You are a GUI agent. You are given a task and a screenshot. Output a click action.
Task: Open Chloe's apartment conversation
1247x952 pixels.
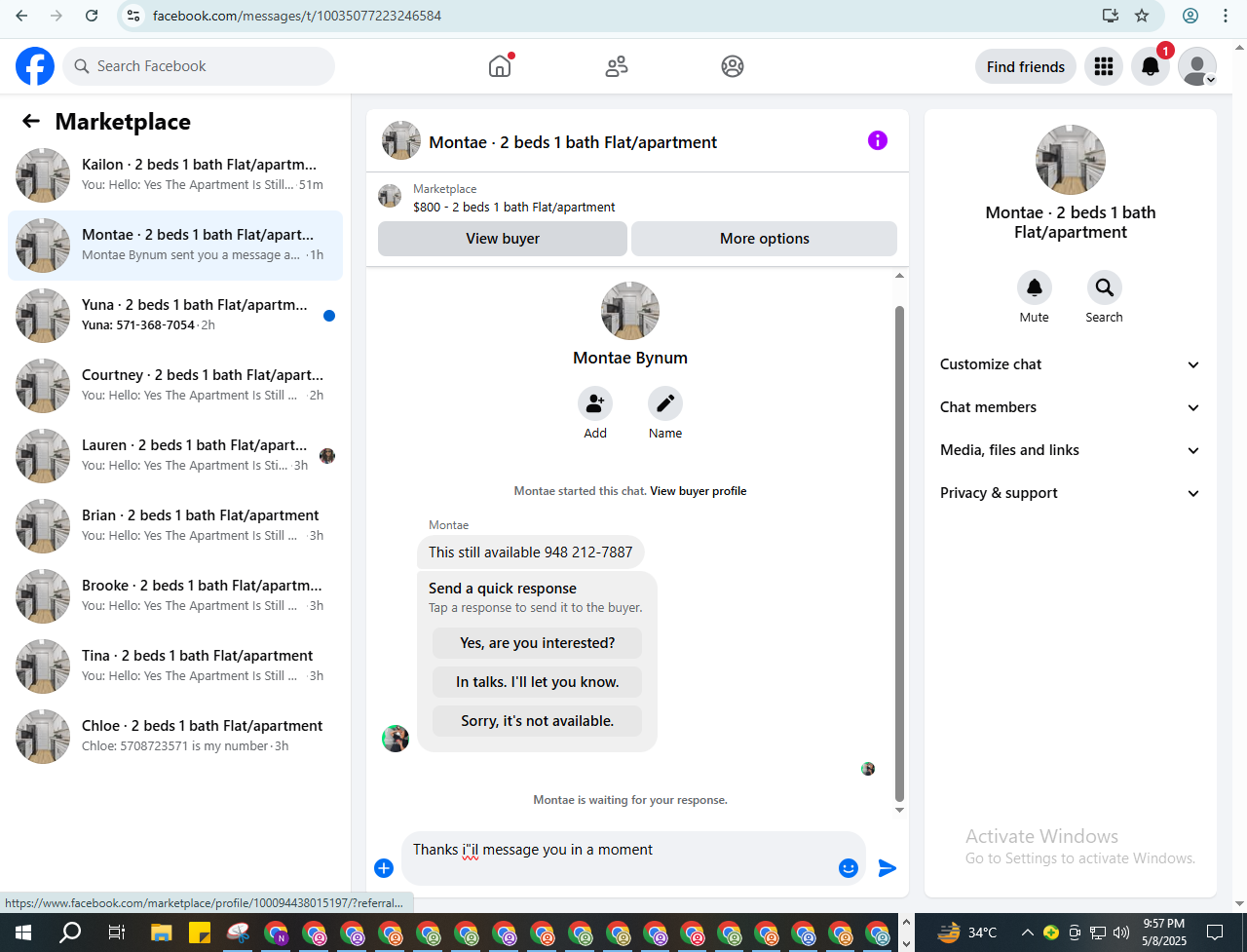175,737
